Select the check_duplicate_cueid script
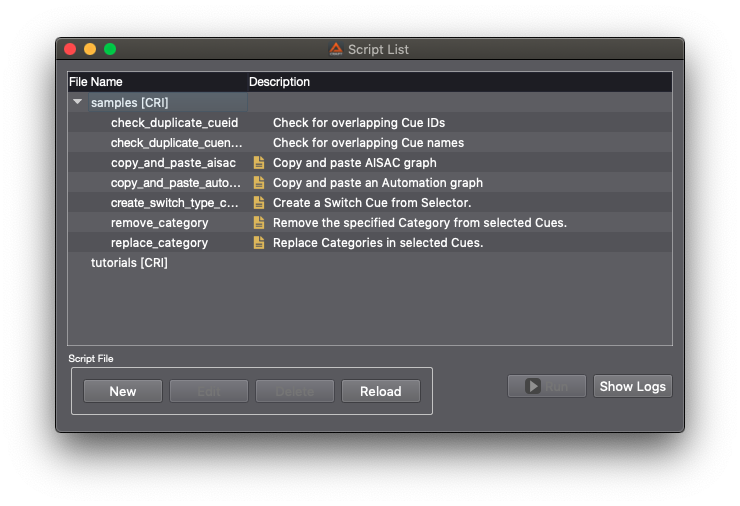Image resolution: width=740 pixels, height=506 pixels. (174, 123)
